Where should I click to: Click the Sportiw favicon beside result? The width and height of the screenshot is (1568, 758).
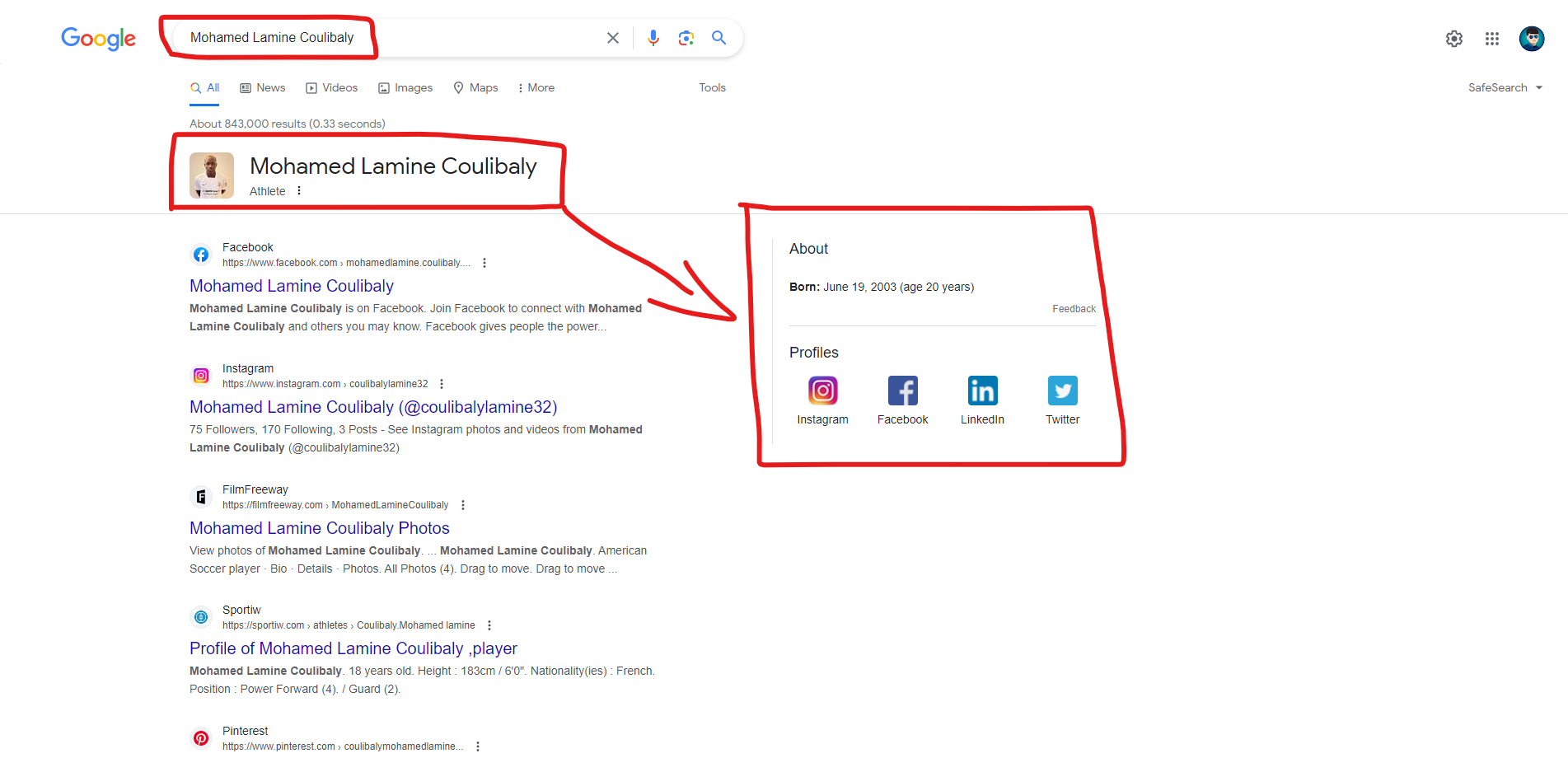(201, 617)
